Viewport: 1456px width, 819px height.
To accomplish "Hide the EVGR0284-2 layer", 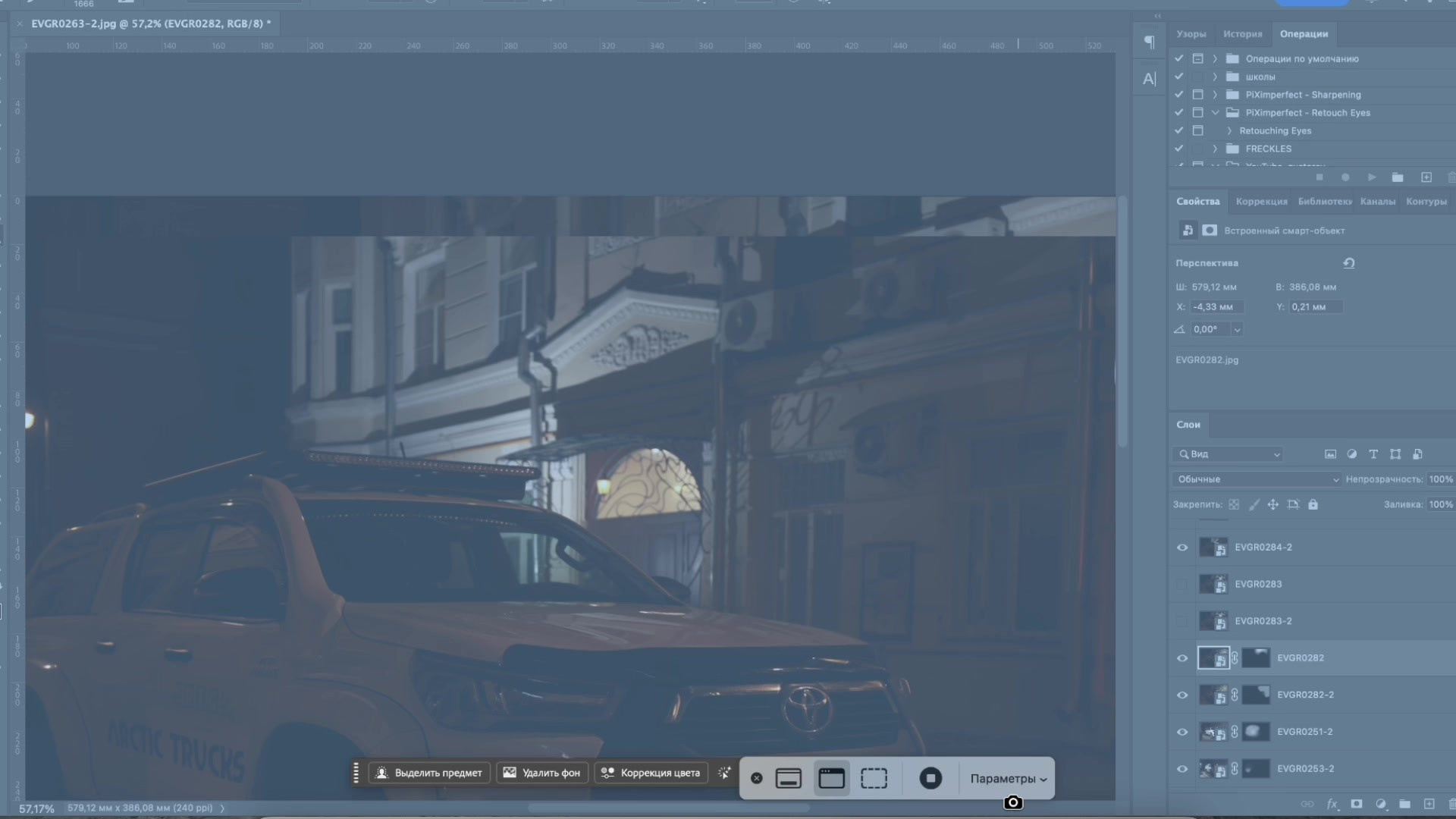I will [x=1182, y=548].
